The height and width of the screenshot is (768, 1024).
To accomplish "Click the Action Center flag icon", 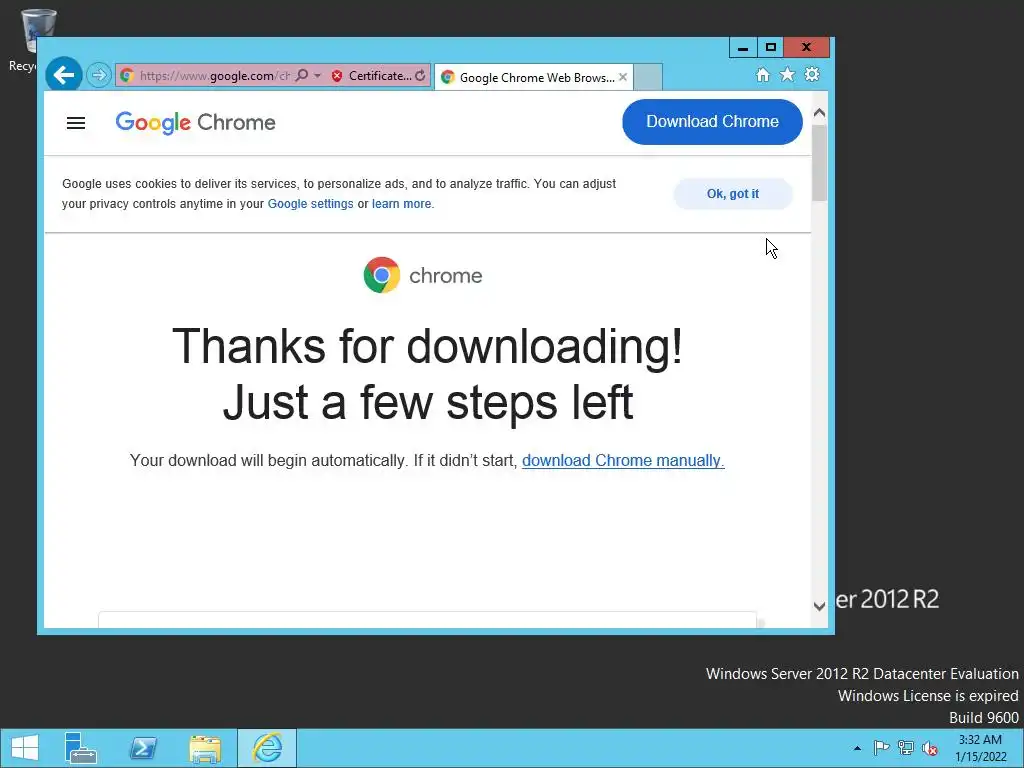I will 881,748.
